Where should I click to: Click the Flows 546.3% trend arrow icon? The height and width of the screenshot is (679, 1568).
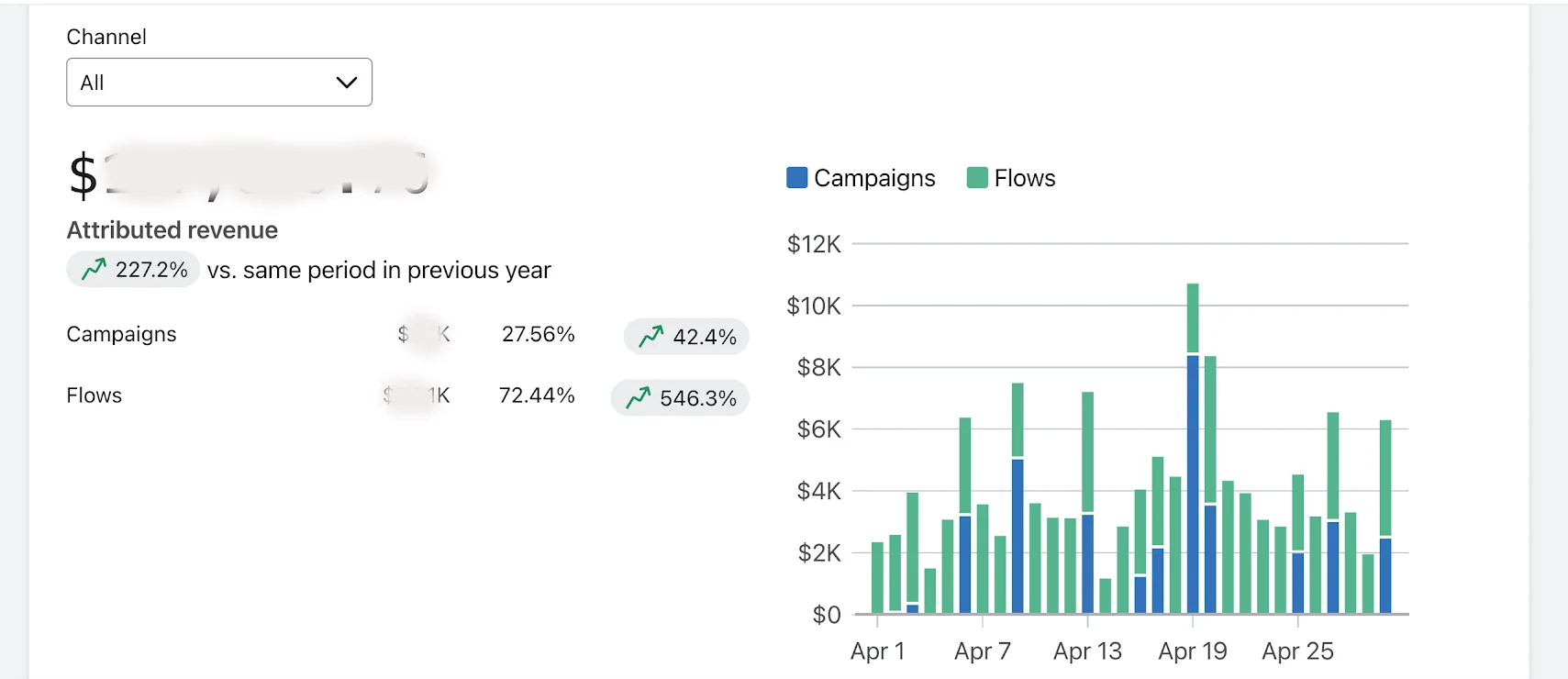point(639,398)
